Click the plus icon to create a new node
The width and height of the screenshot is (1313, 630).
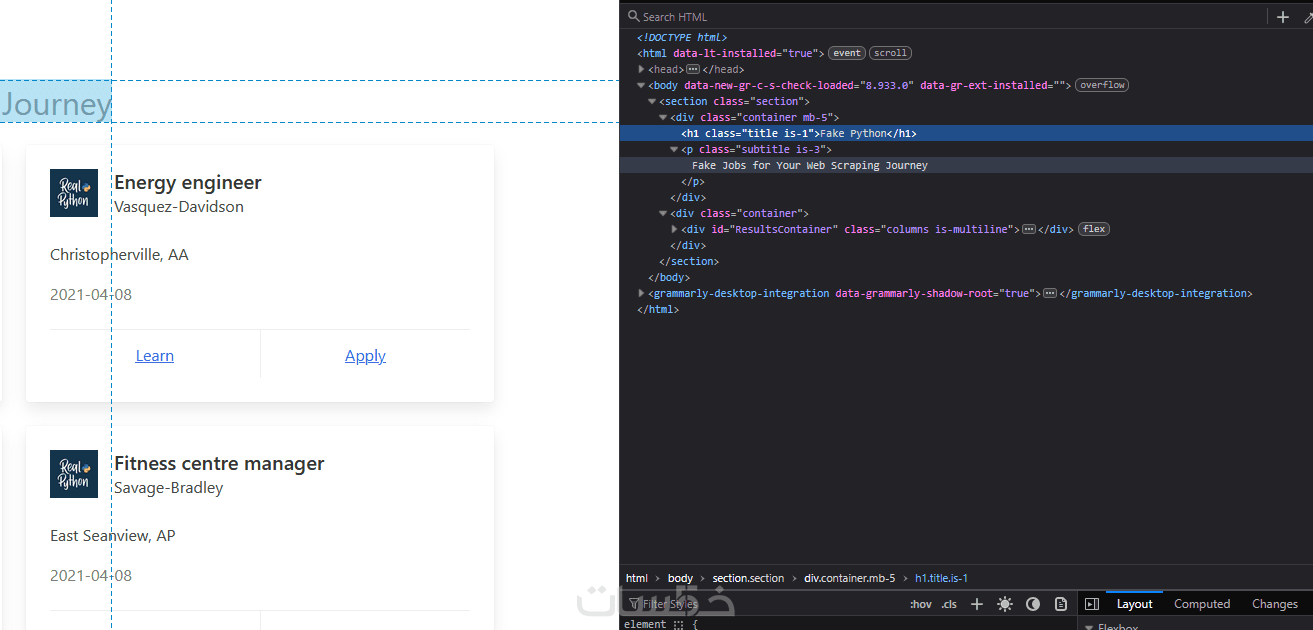tap(1283, 17)
